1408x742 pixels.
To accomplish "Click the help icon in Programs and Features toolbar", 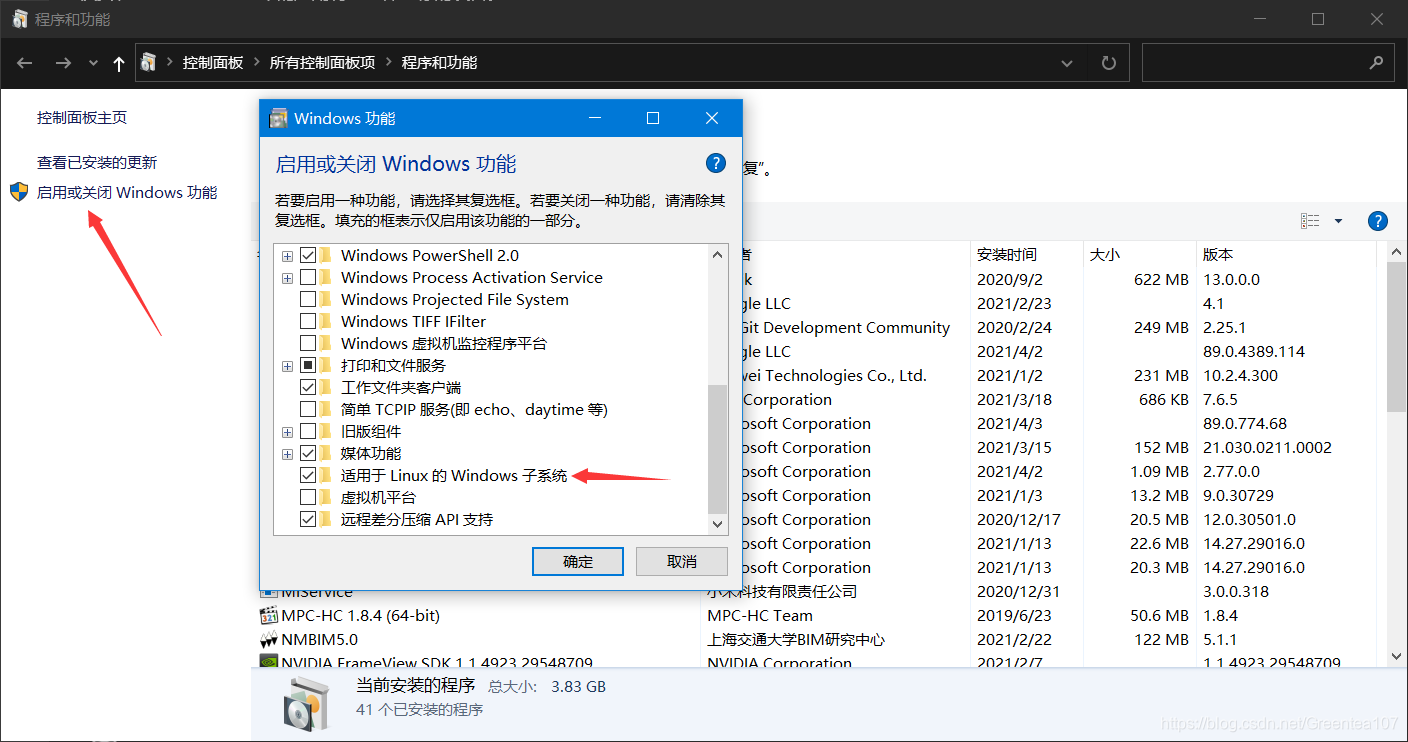I will (1377, 221).
